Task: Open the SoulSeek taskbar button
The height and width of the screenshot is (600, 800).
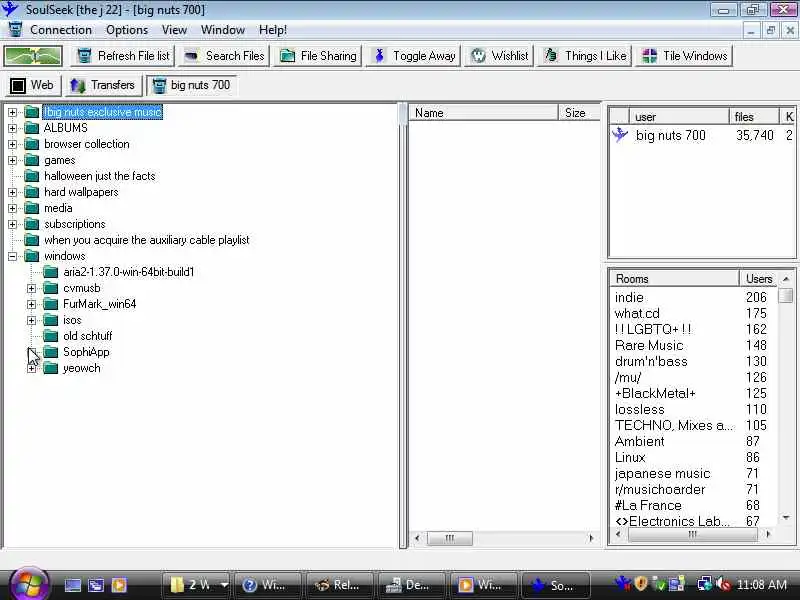Action: 555,585
